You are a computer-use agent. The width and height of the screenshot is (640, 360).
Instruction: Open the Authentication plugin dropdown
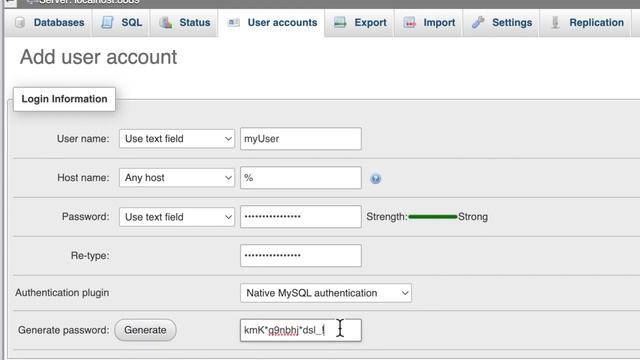click(x=326, y=293)
